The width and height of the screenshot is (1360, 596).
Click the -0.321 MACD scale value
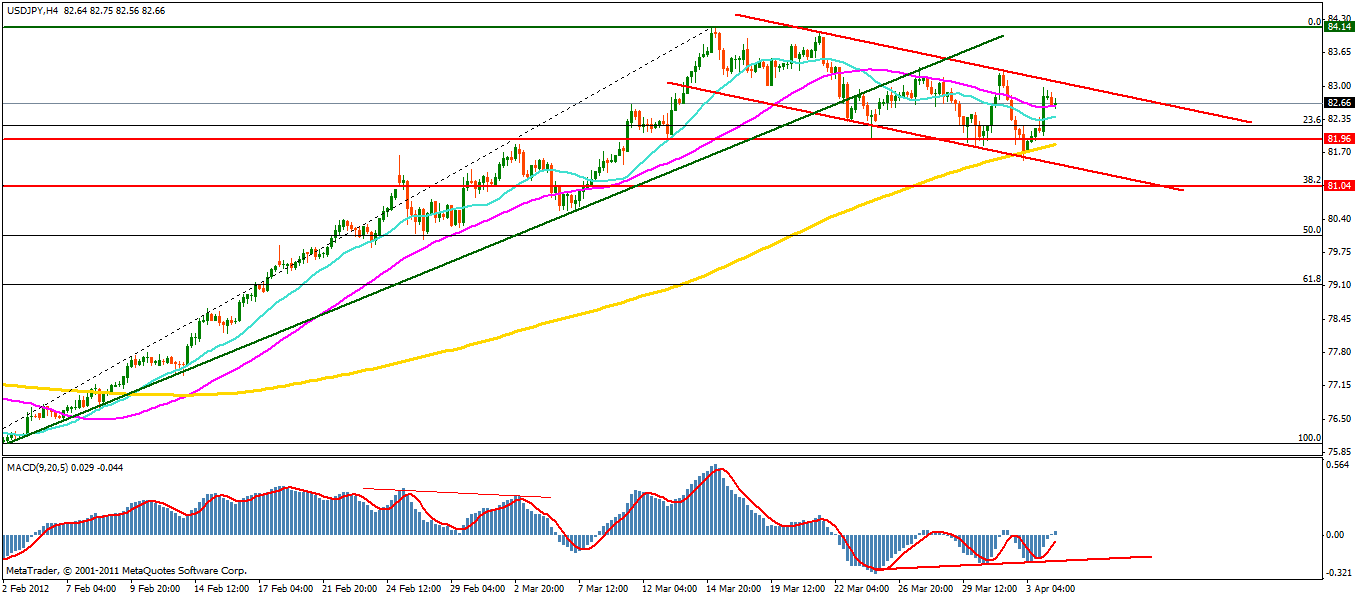pos(1337,573)
